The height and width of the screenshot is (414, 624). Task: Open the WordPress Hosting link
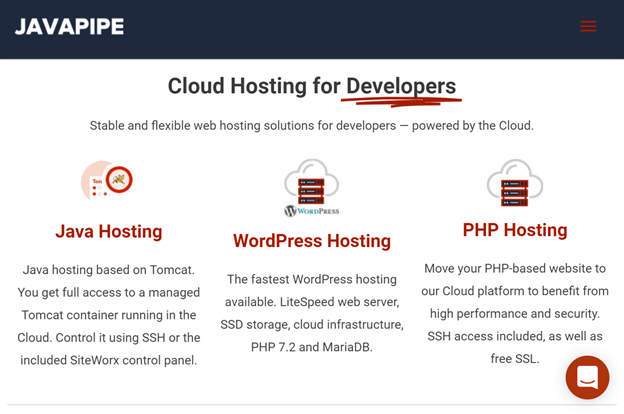pyautogui.click(x=312, y=241)
